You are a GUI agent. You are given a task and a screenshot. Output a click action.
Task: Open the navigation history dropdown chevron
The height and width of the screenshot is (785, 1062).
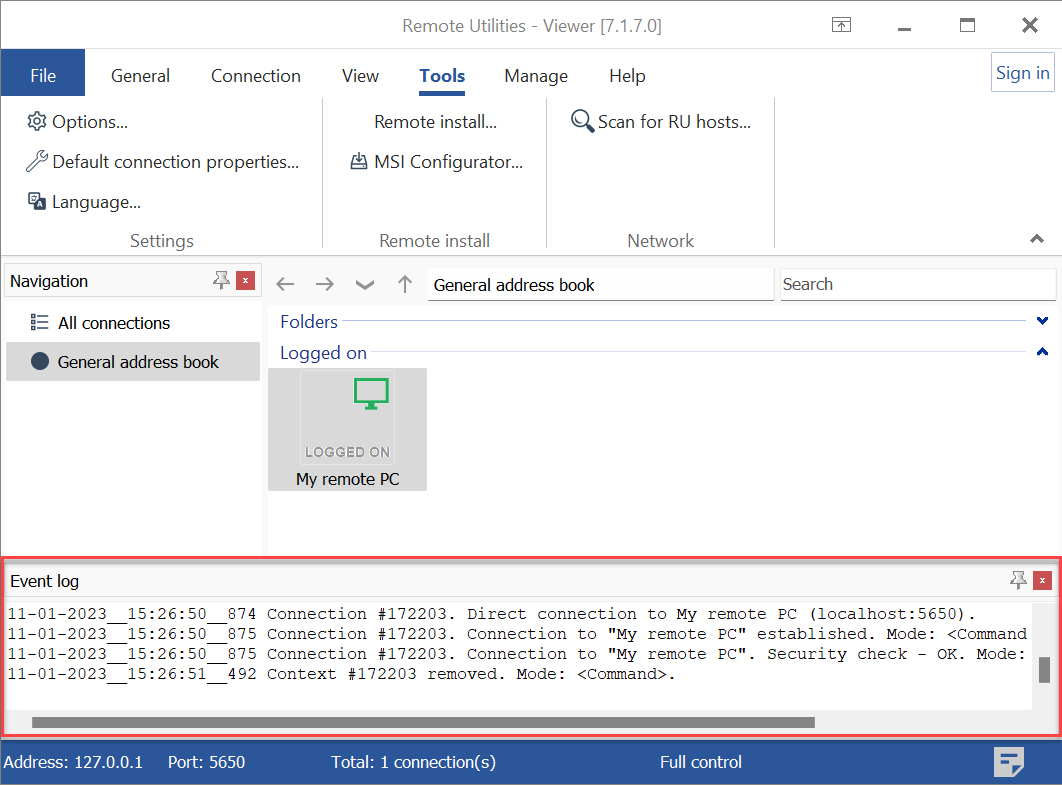click(365, 284)
